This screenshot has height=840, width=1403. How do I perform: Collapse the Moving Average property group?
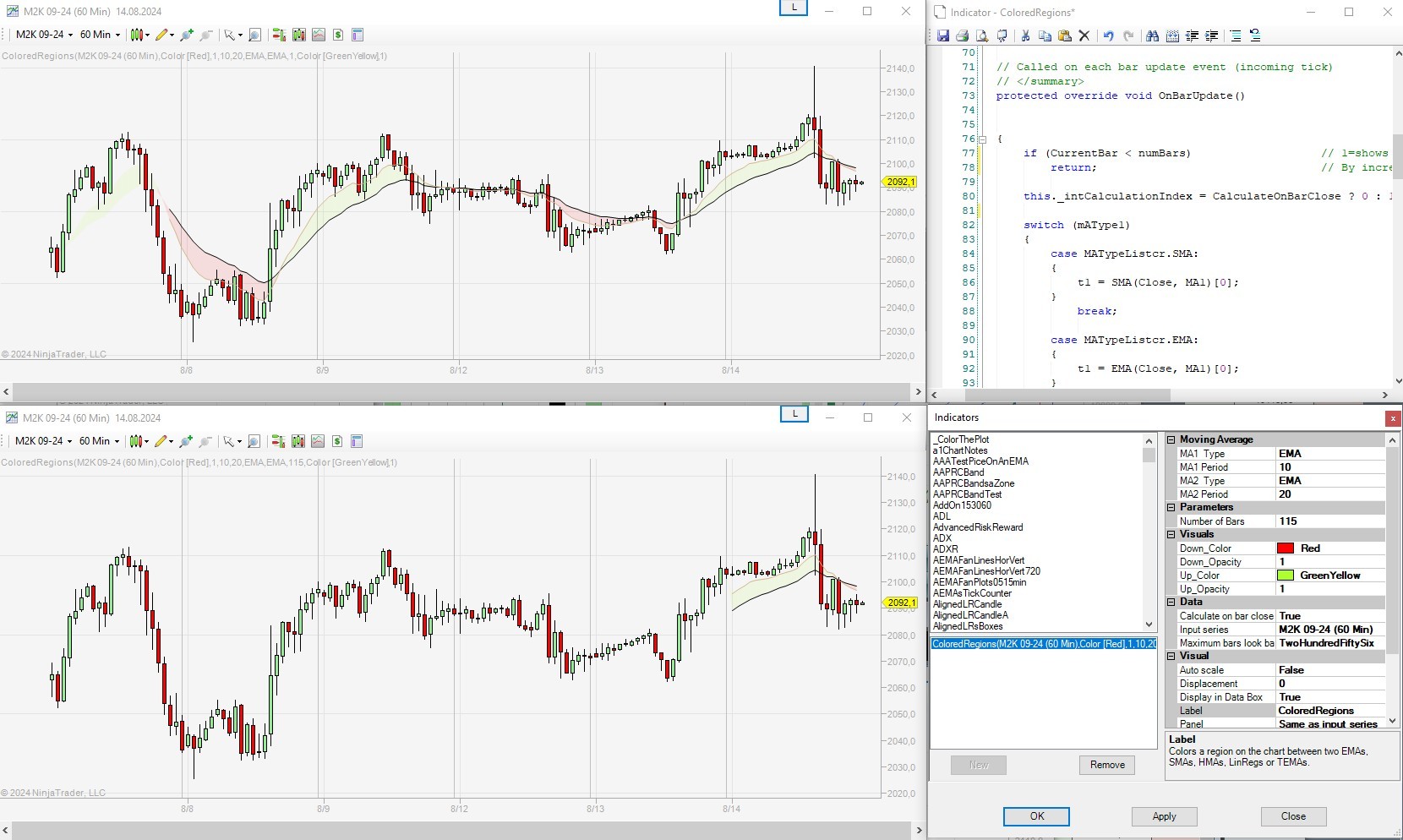[x=1171, y=439]
